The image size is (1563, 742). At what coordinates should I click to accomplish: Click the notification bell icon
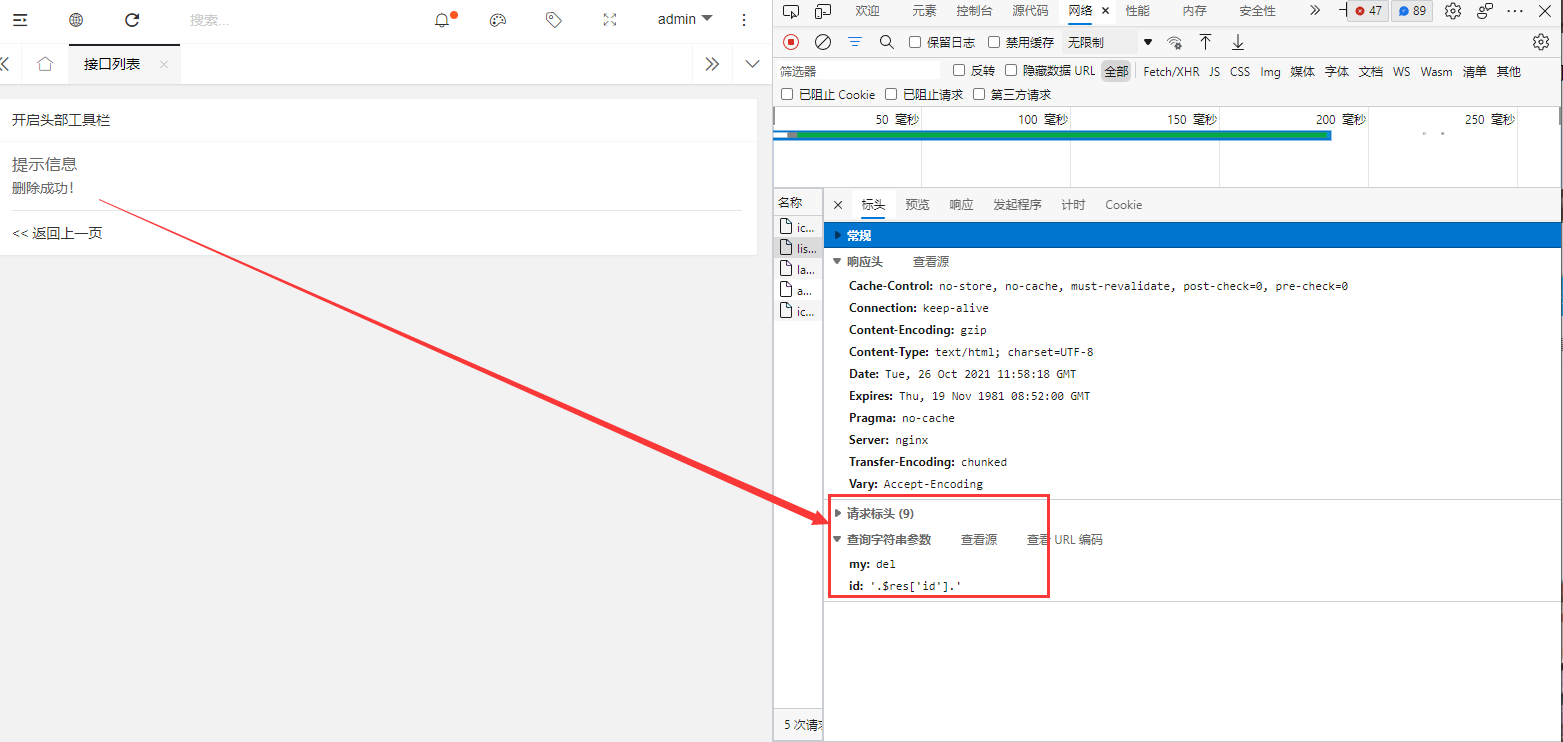pos(442,20)
